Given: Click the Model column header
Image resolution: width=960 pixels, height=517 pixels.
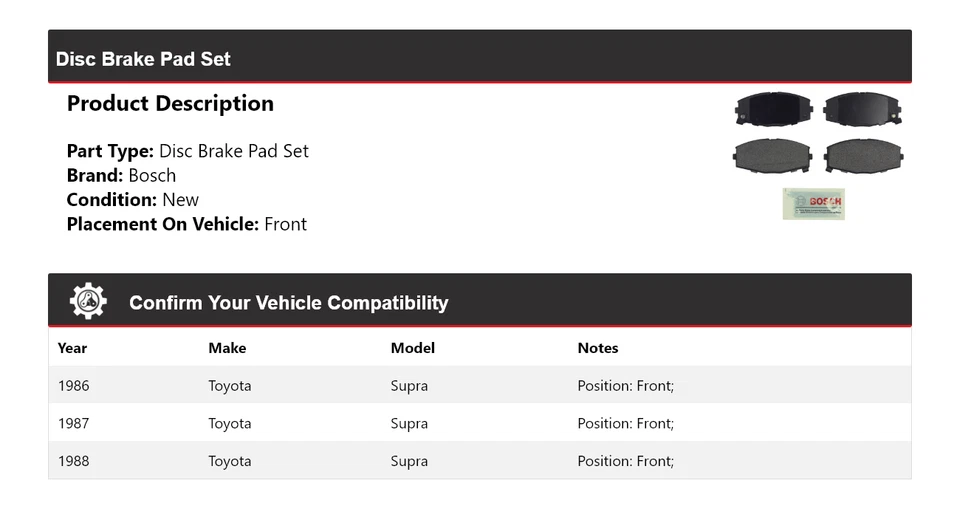Looking at the screenshot, I should coord(412,348).
